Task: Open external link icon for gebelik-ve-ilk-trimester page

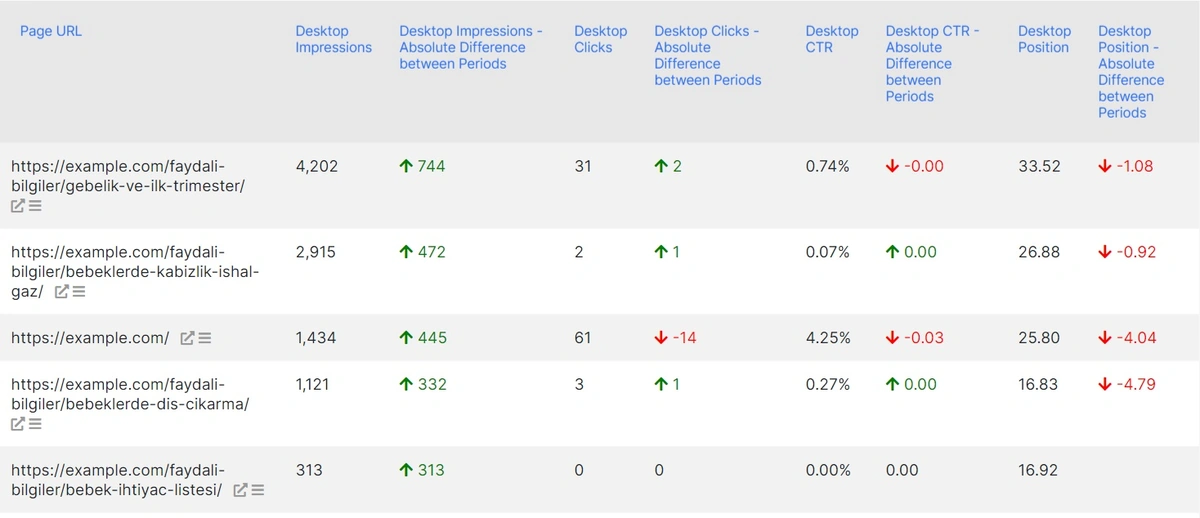Action: tap(18, 206)
